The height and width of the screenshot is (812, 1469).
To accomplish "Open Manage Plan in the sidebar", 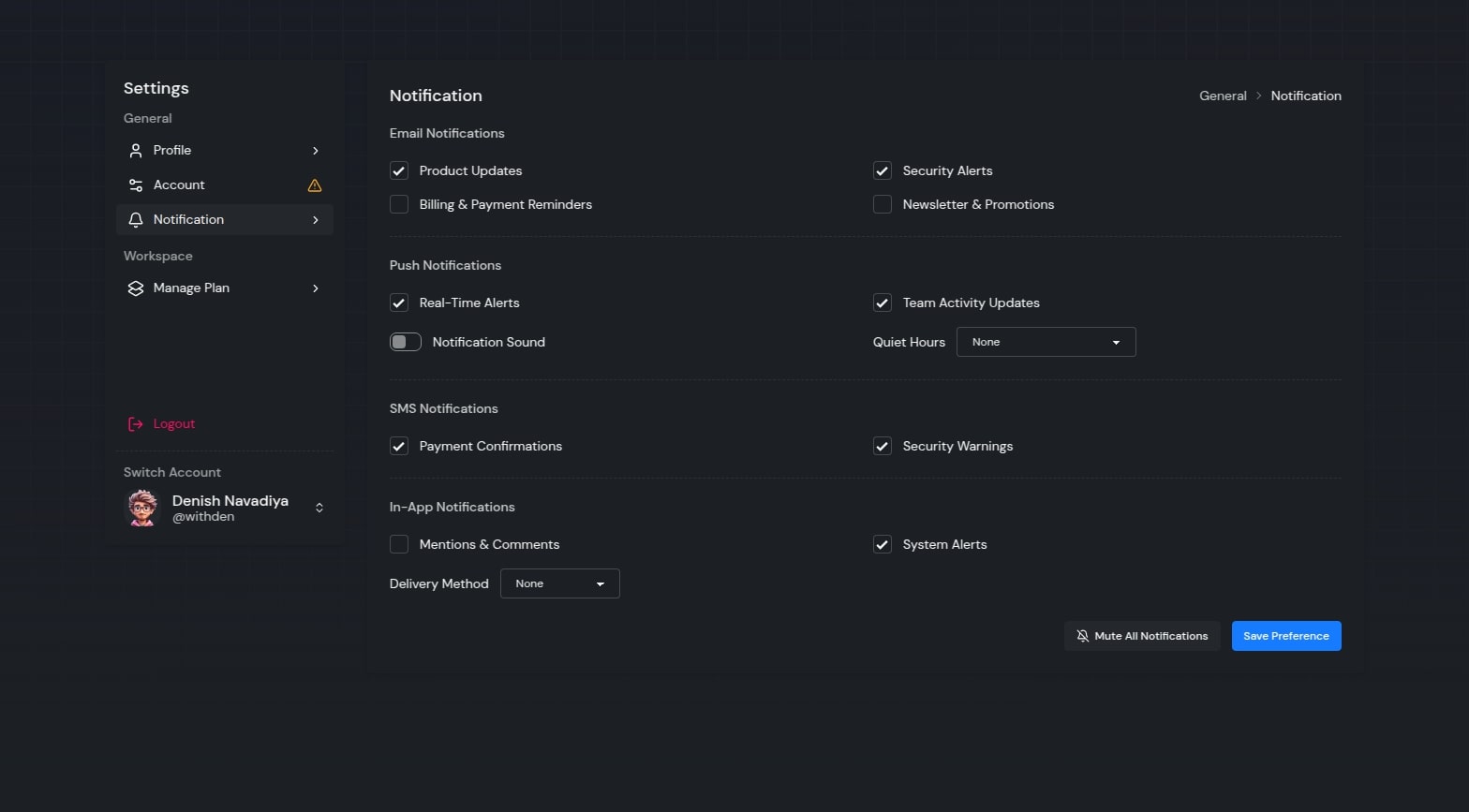I will pos(191,288).
